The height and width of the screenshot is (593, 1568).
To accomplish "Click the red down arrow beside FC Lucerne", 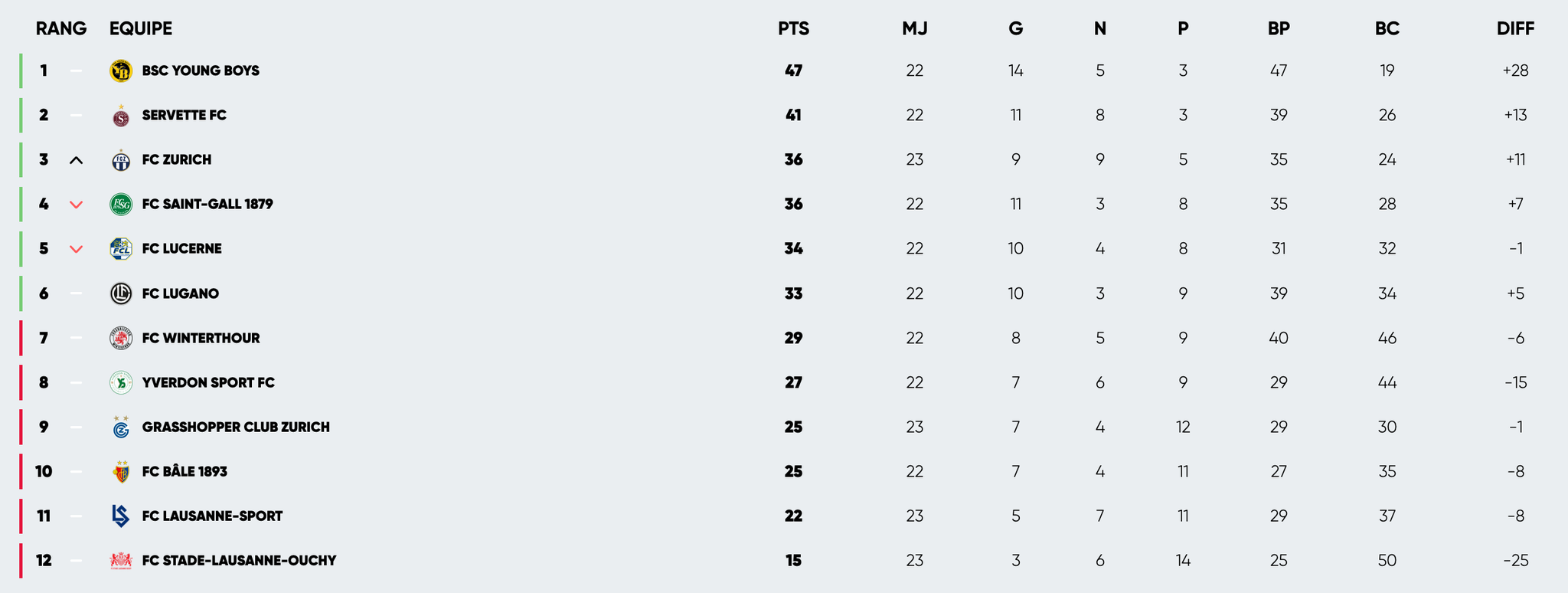I will pos(76,249).
